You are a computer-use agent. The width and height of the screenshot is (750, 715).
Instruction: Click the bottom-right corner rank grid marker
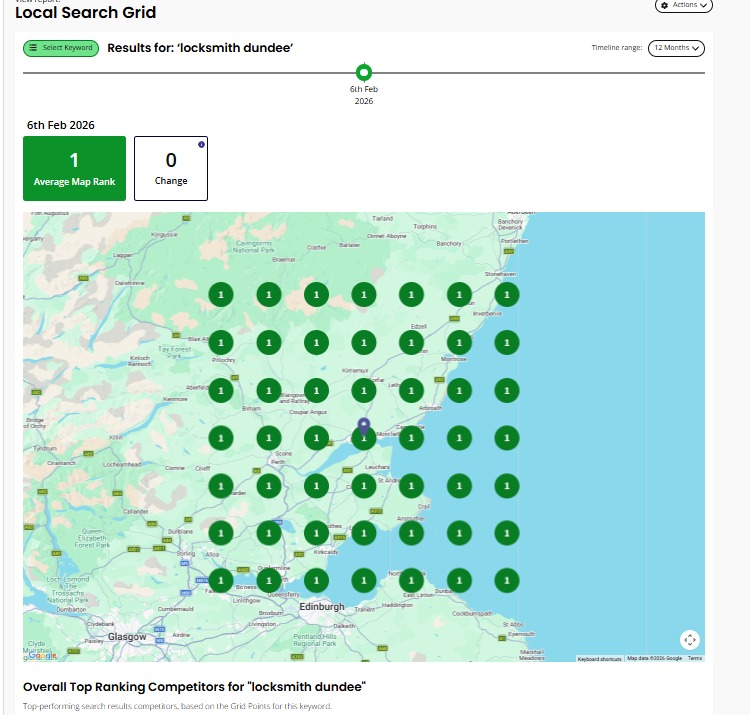coord(507,581)
